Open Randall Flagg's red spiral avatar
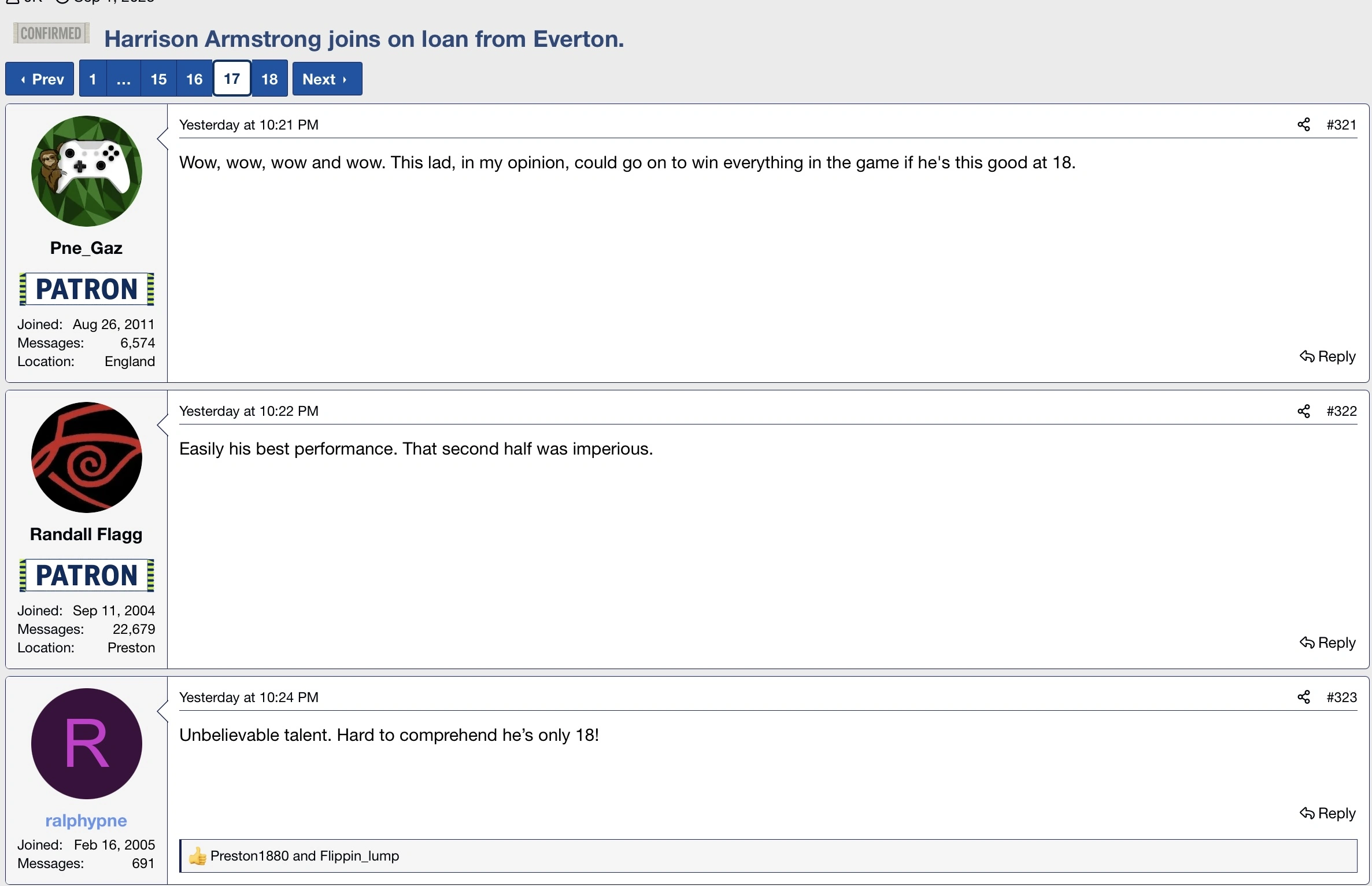Screen dimensions: 1372x886 tap(87, 457)
